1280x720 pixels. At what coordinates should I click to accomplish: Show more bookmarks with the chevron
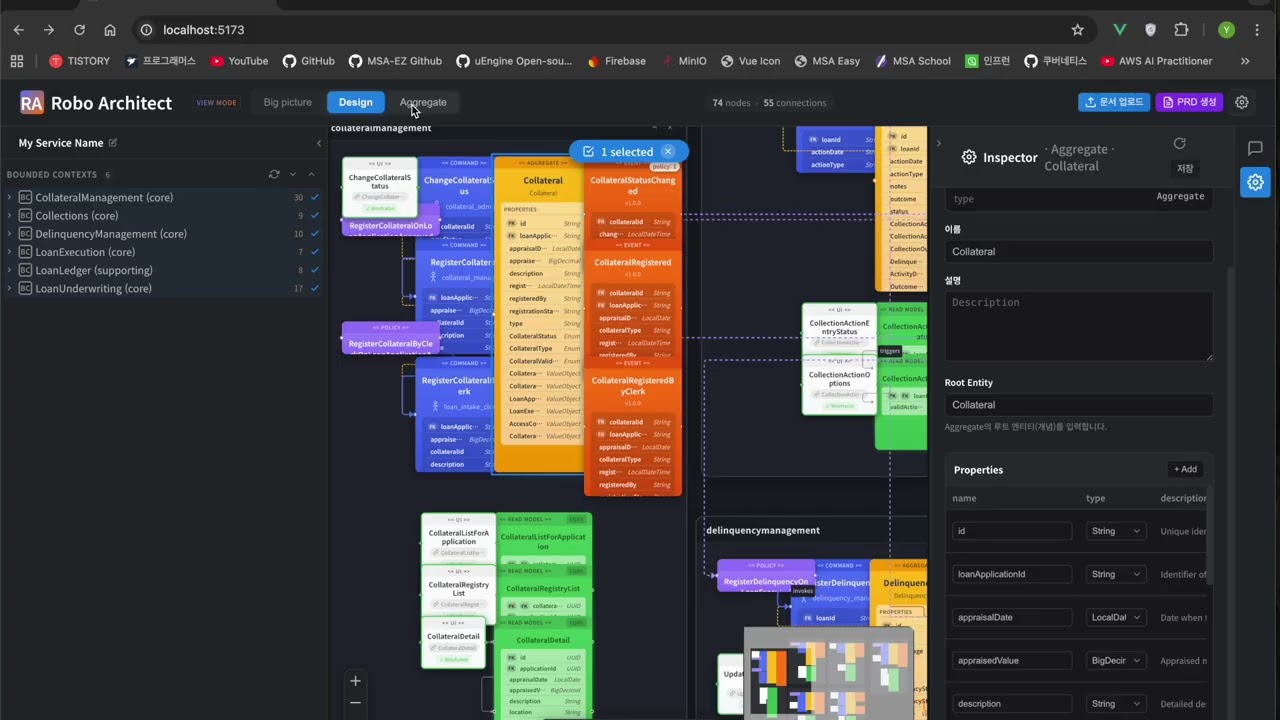[x=1245, y=61]
